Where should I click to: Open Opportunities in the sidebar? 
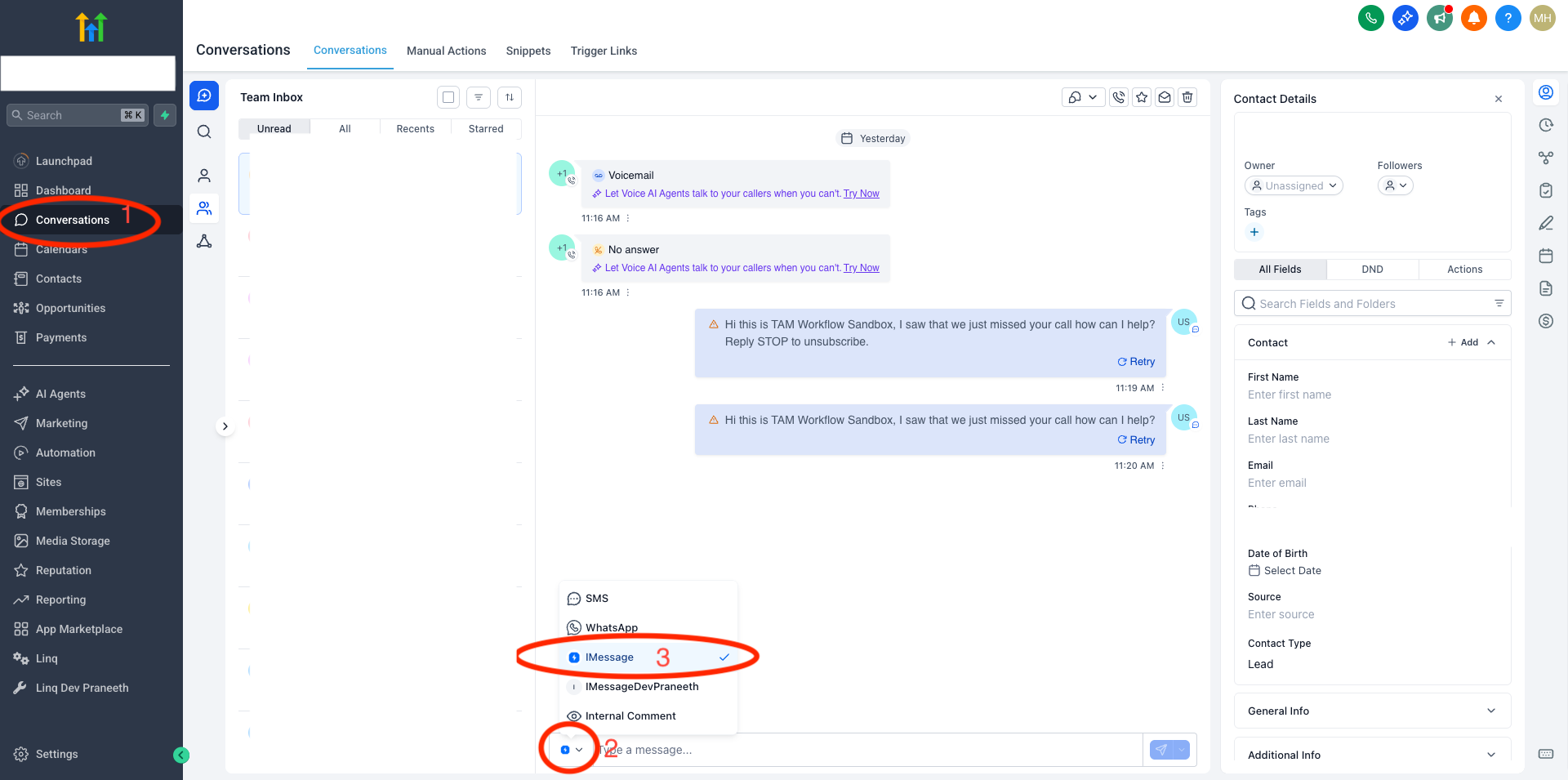71,308
